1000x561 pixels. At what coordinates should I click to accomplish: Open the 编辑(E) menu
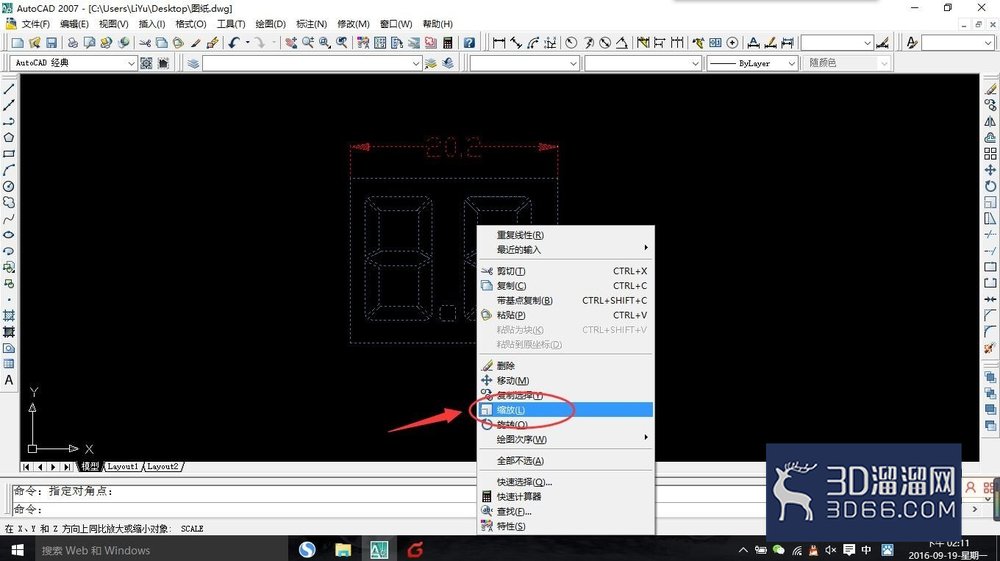click(x=74, y=24)
